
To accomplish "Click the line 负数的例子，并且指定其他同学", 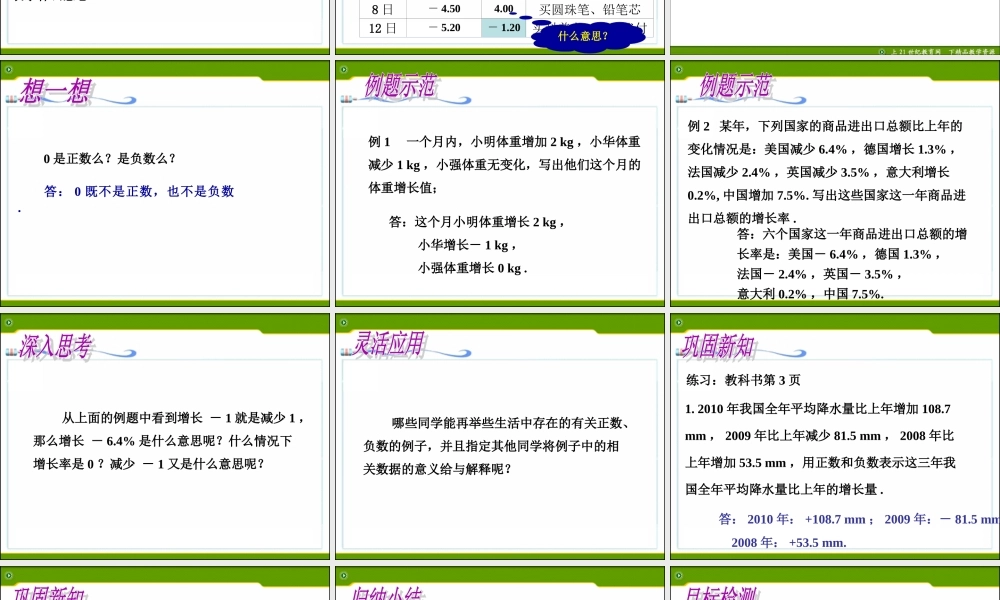I will [491, 446].
